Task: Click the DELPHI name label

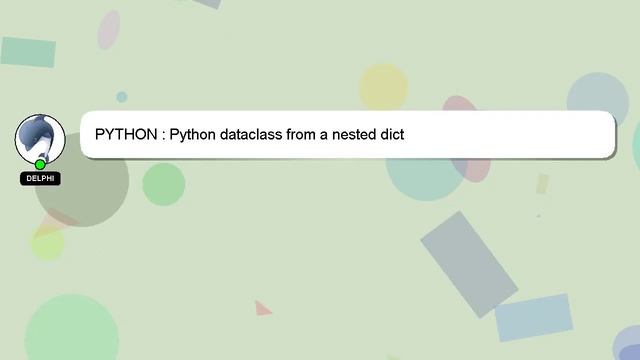Action: [x=40, y=178]
